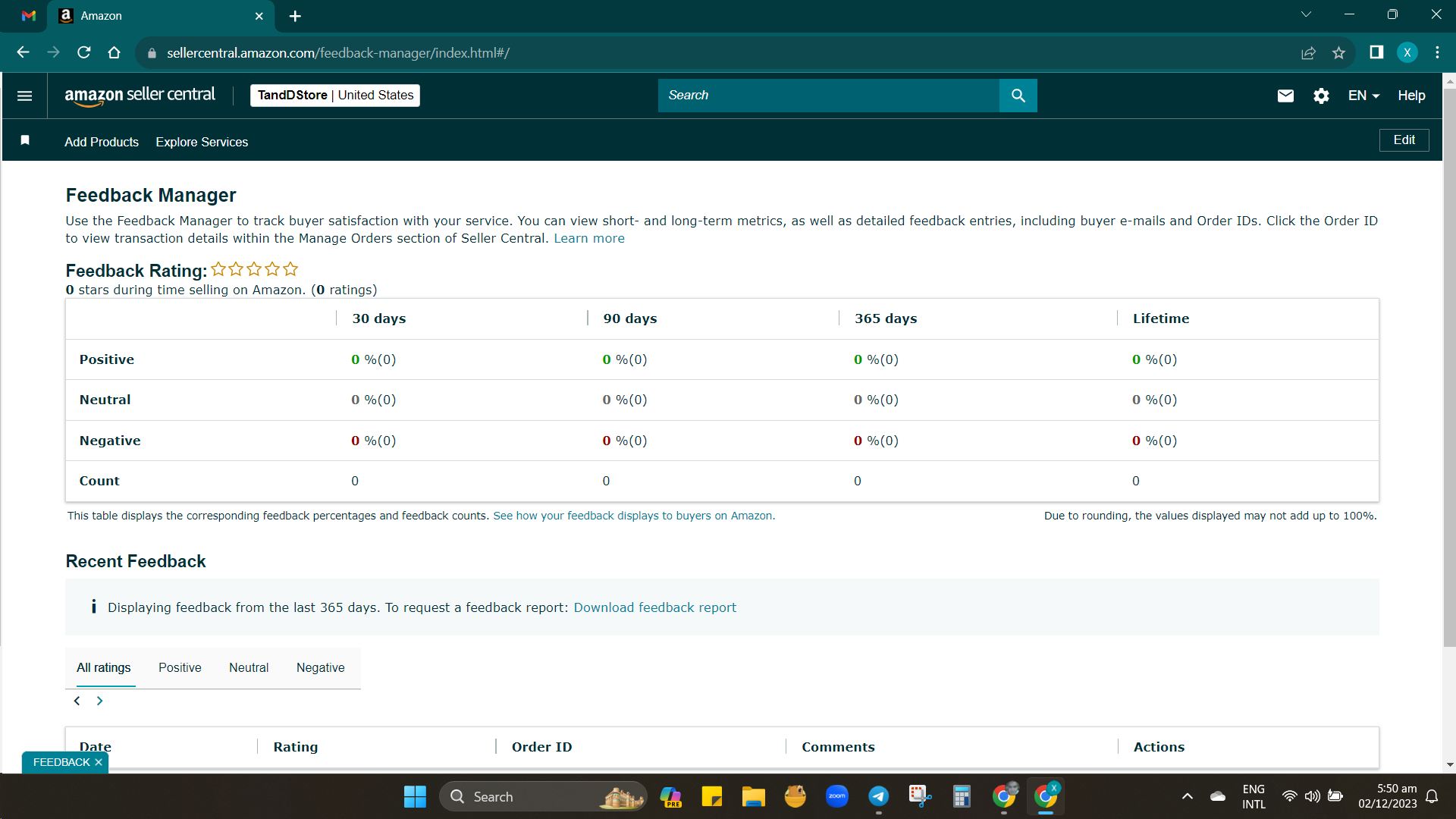Select the All ratings tab
Screen dimensions: 1456x819
[103, 667]
